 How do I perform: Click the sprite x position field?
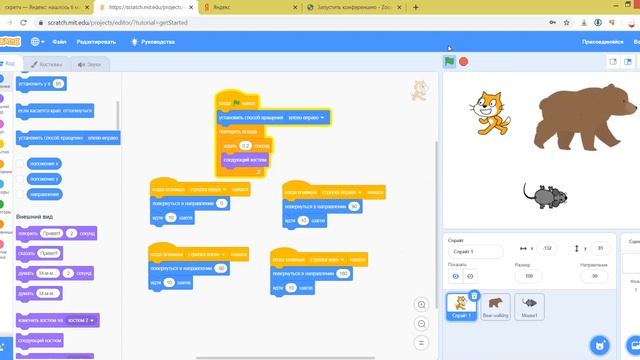click(x=547, y=248)
